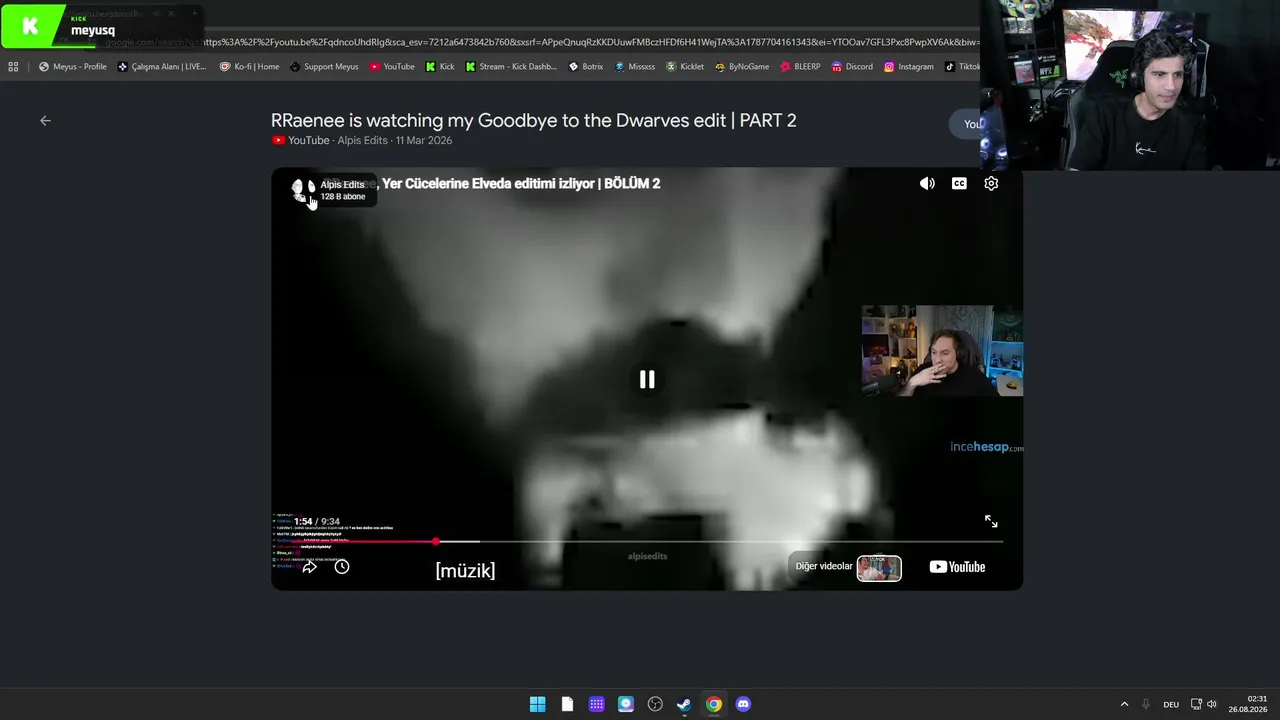The image size is (1280, 720).
Task: Go back with the left arrow
Action: pyautogui.click(x=45, y=121)
